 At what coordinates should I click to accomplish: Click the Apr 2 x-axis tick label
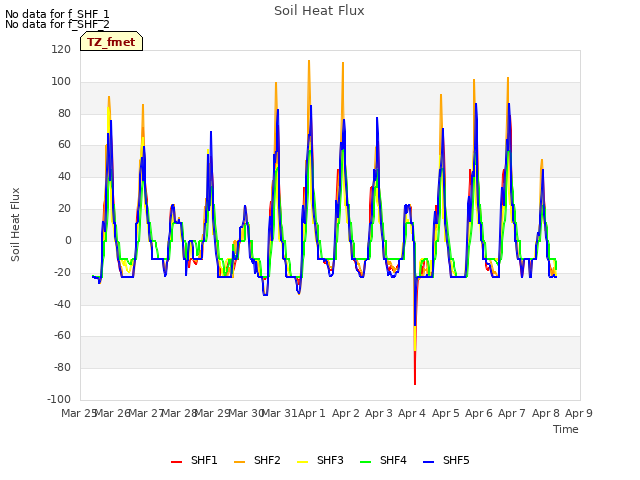coord(346,413)
